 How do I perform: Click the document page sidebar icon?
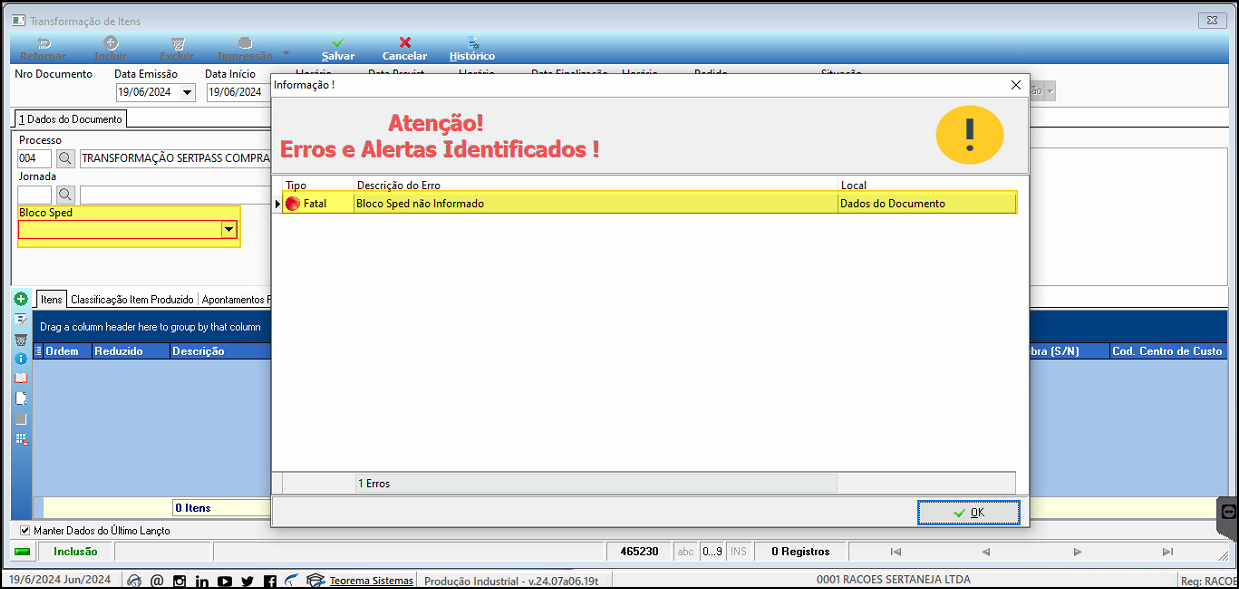click(21, 398)
